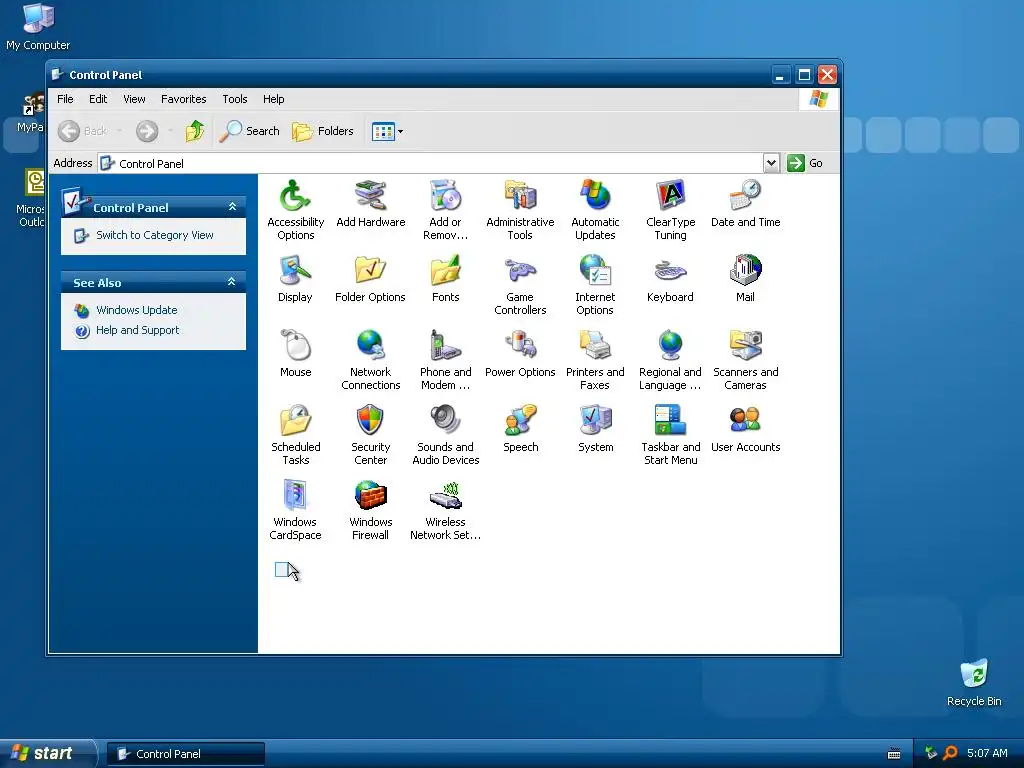
Task: Expand the Address bar dropdown
Action: click(771, 163)
